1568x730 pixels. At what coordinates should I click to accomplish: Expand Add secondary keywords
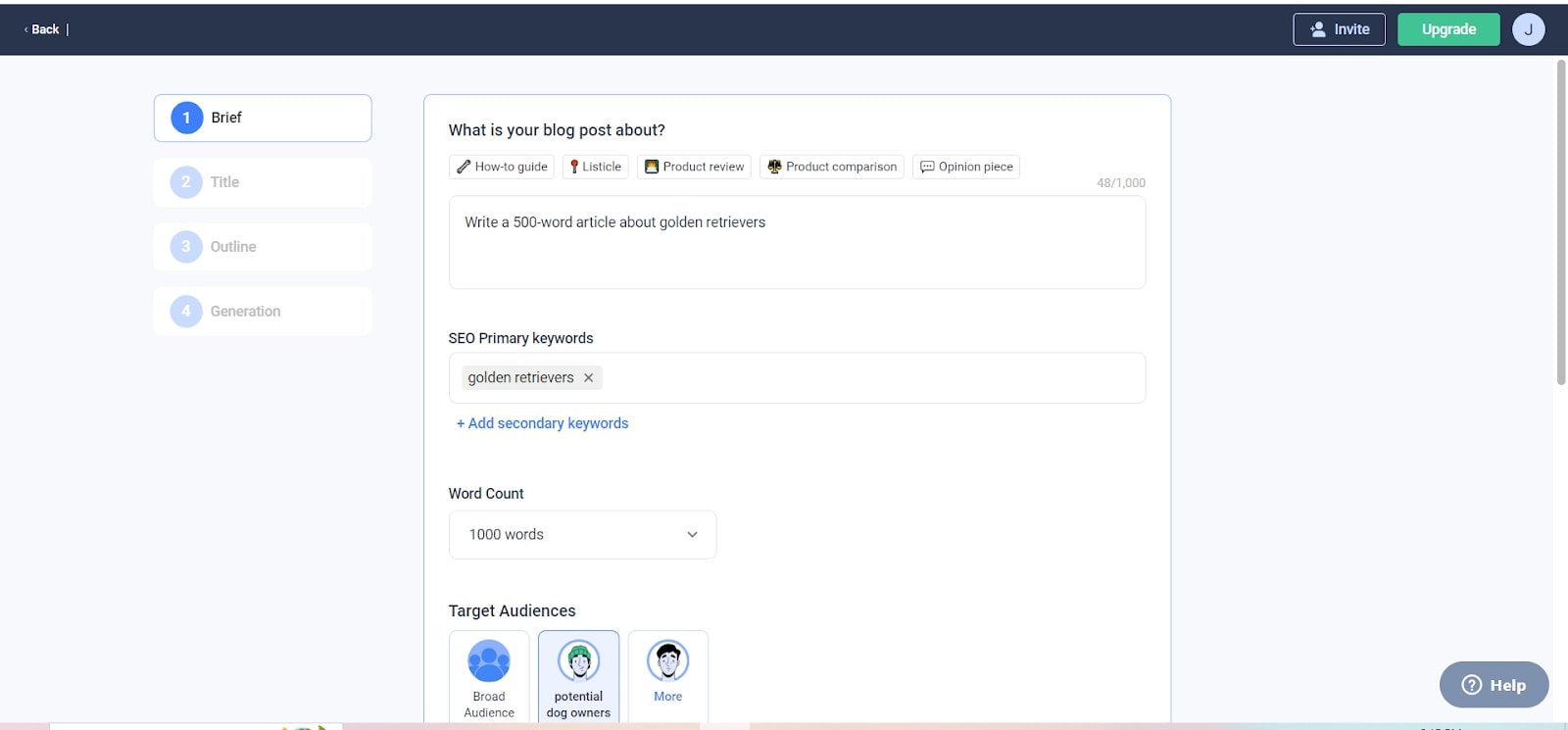[x=542, y=423]
